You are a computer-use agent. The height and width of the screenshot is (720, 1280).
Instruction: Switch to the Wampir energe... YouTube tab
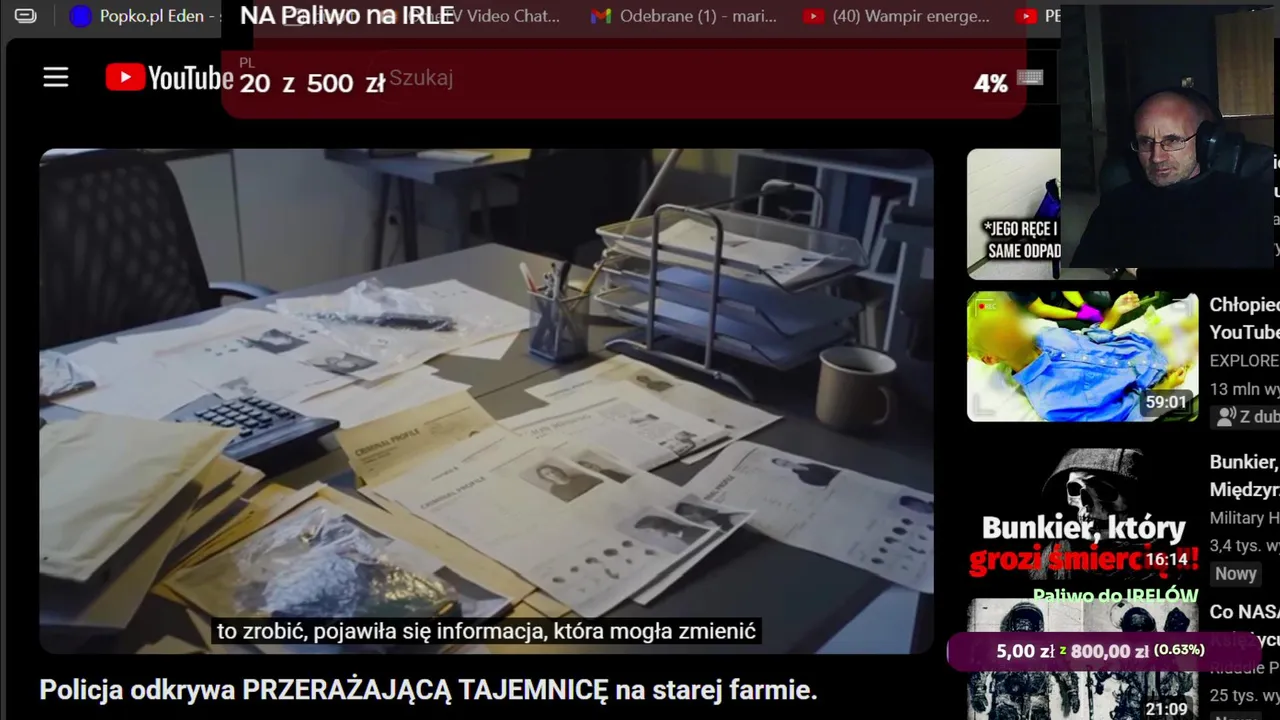897,16
